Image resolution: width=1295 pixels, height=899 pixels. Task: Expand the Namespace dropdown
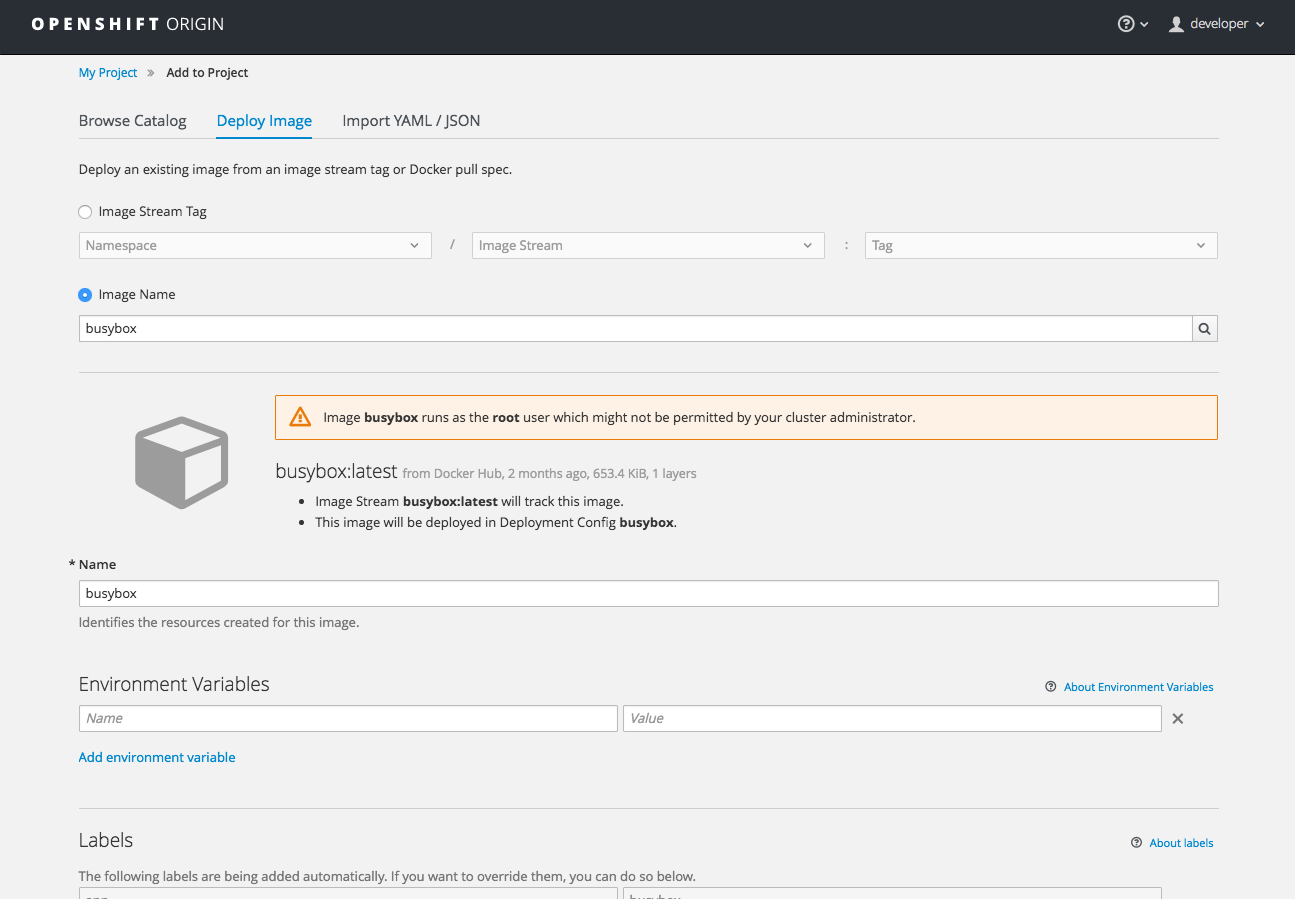255,246
